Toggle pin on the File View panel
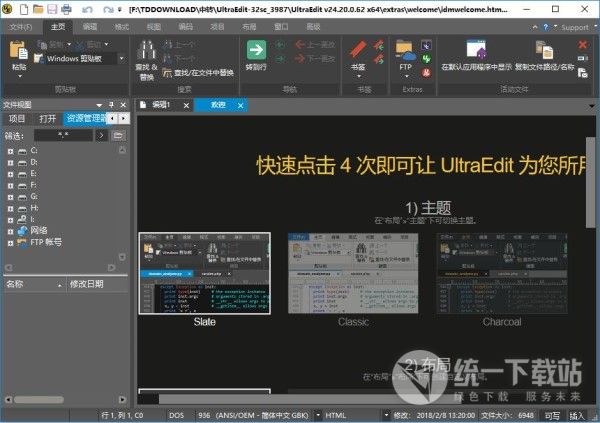The height and width of the screenshot is (423, 600). pyautogui.click(x=111, y=105)
